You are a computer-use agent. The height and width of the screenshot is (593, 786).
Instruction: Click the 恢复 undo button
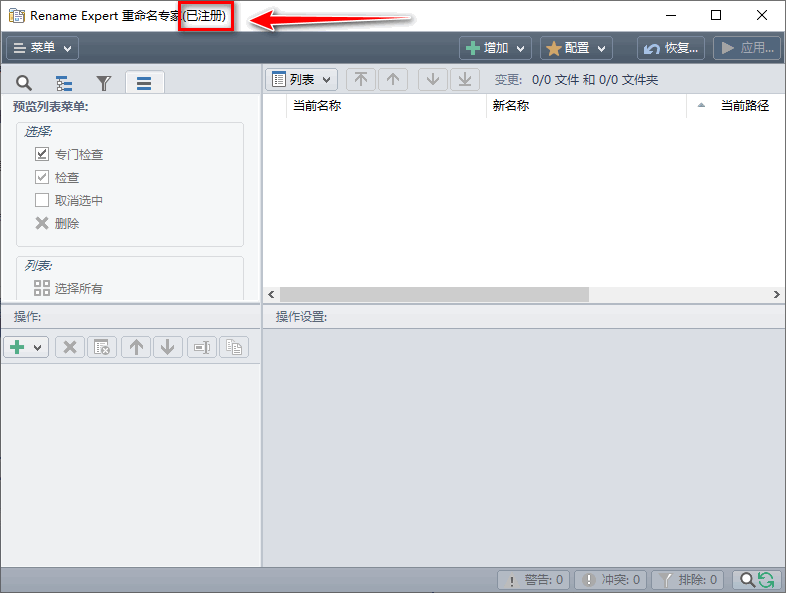(x=671, y=48)
